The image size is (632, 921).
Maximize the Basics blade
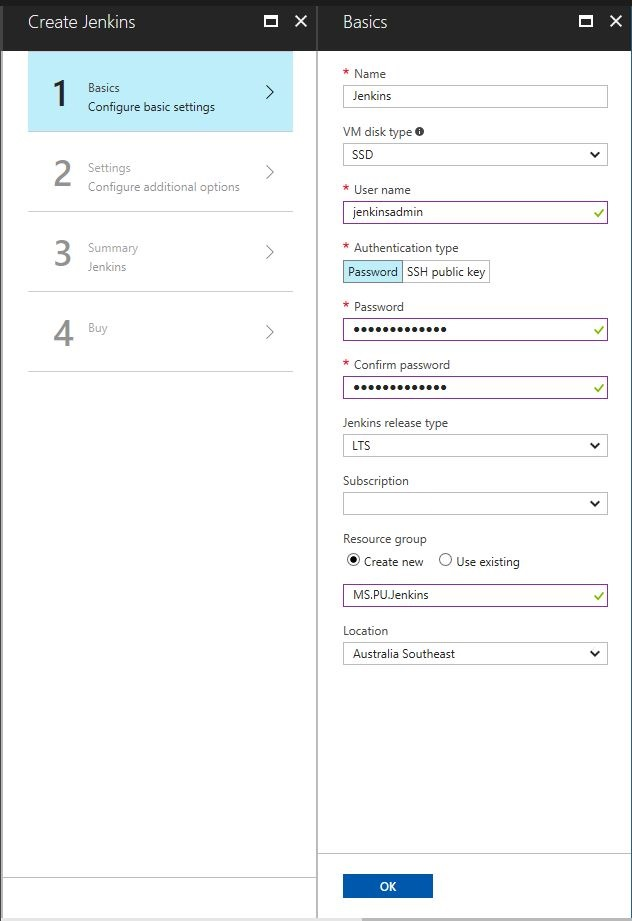tap(587, 20)
